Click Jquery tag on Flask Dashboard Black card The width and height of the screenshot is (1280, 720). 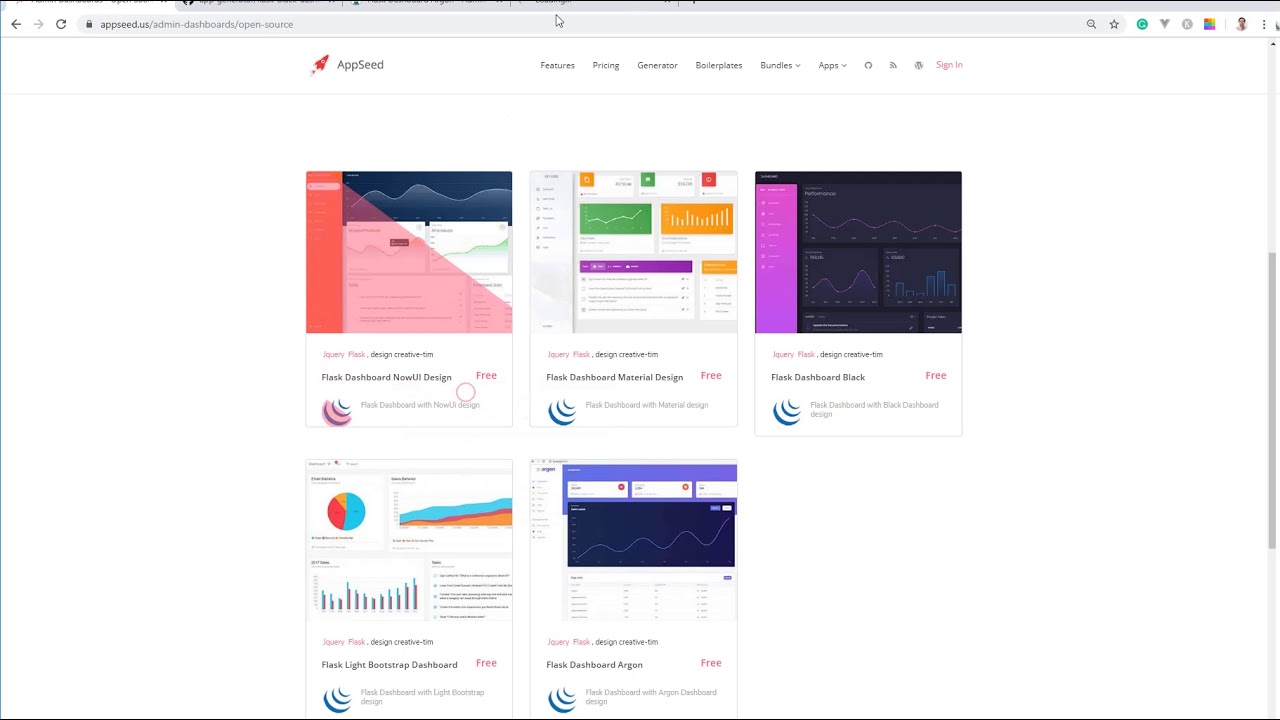pos(783,354)
